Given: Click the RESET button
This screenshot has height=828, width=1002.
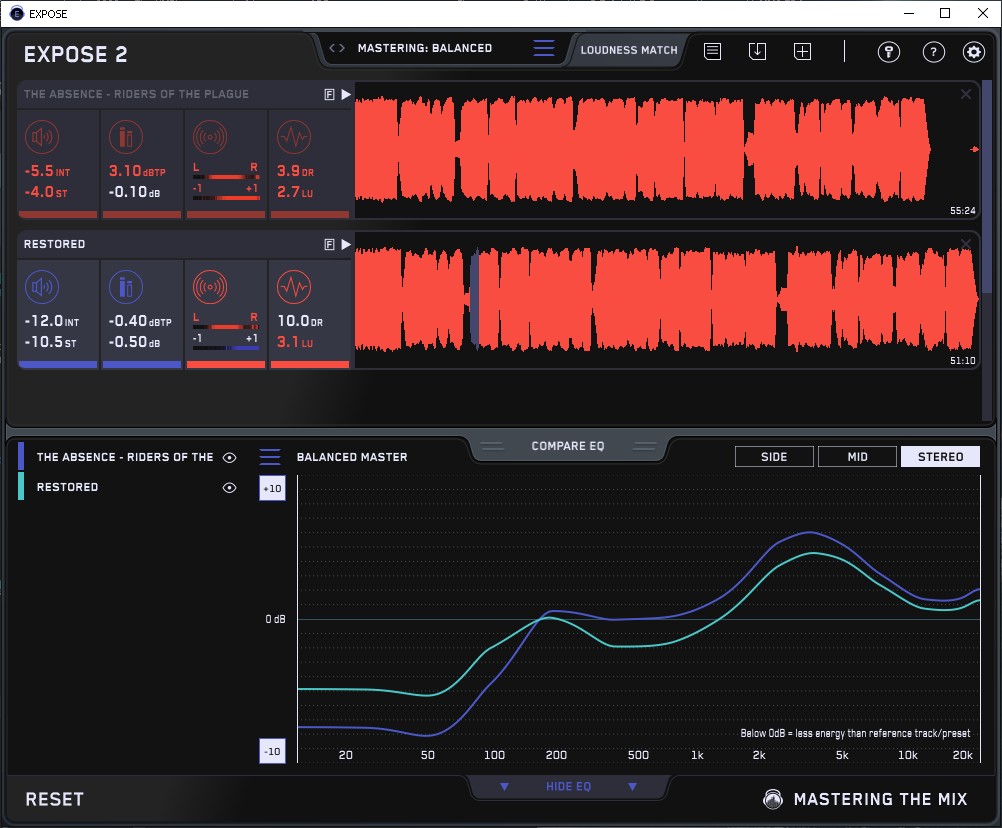Looking at the screenshot, I should tap(54, 799).
